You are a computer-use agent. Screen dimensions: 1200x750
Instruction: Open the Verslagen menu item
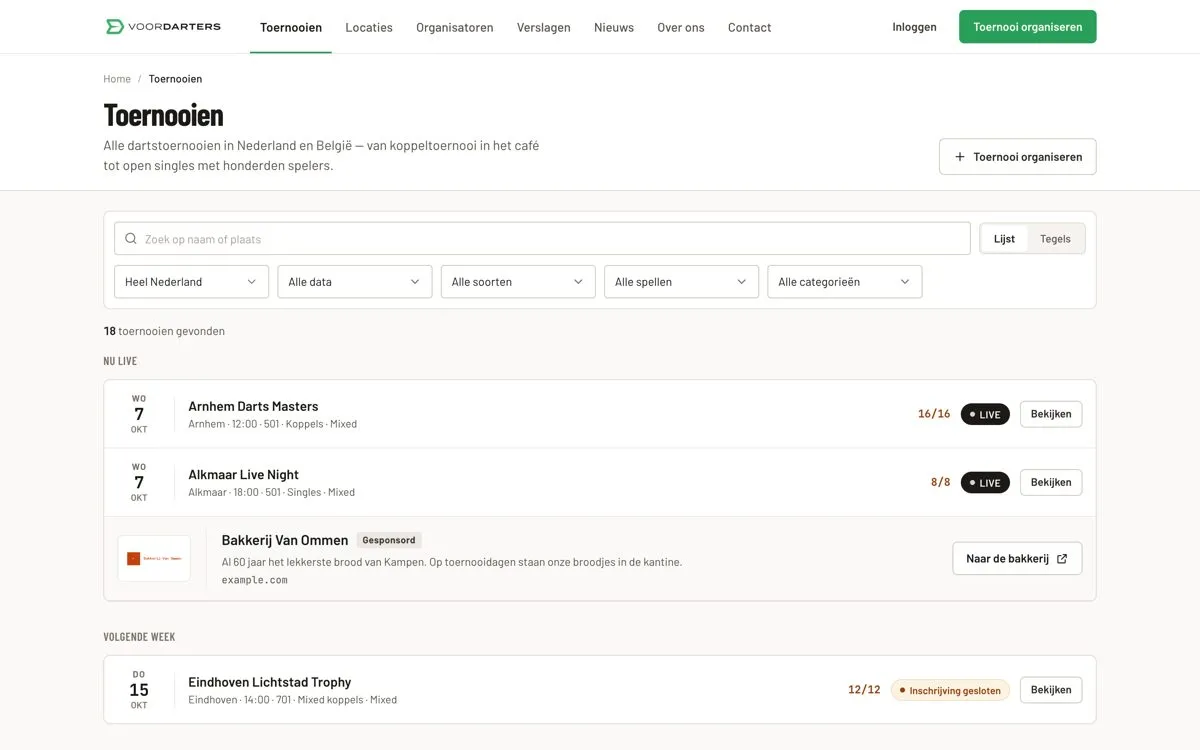point(544,27)
